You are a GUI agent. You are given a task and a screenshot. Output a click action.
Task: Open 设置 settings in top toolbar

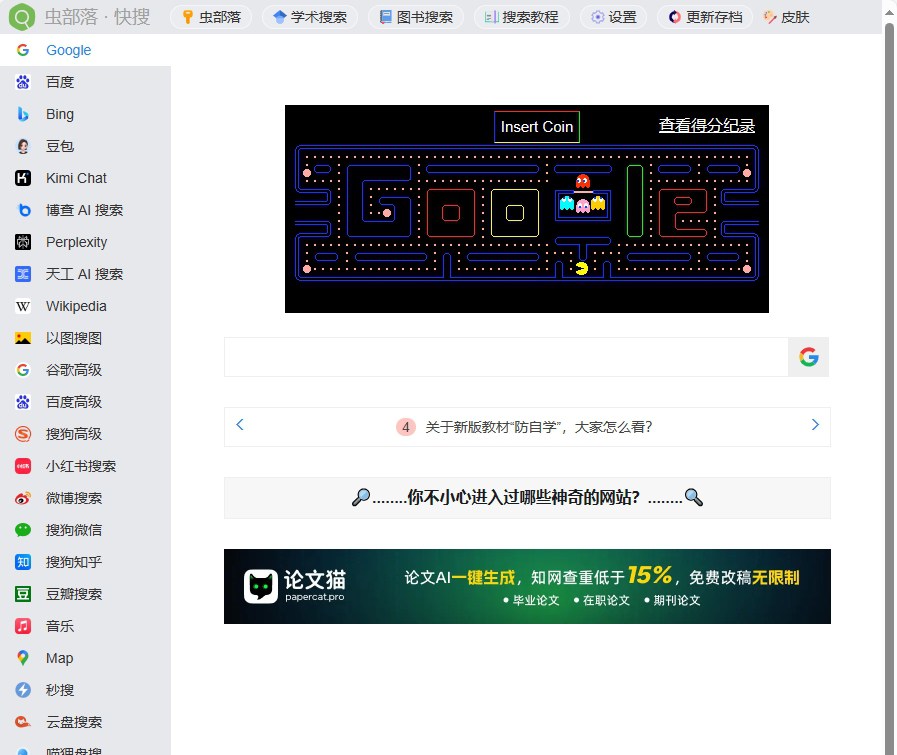tap(613, 17)
